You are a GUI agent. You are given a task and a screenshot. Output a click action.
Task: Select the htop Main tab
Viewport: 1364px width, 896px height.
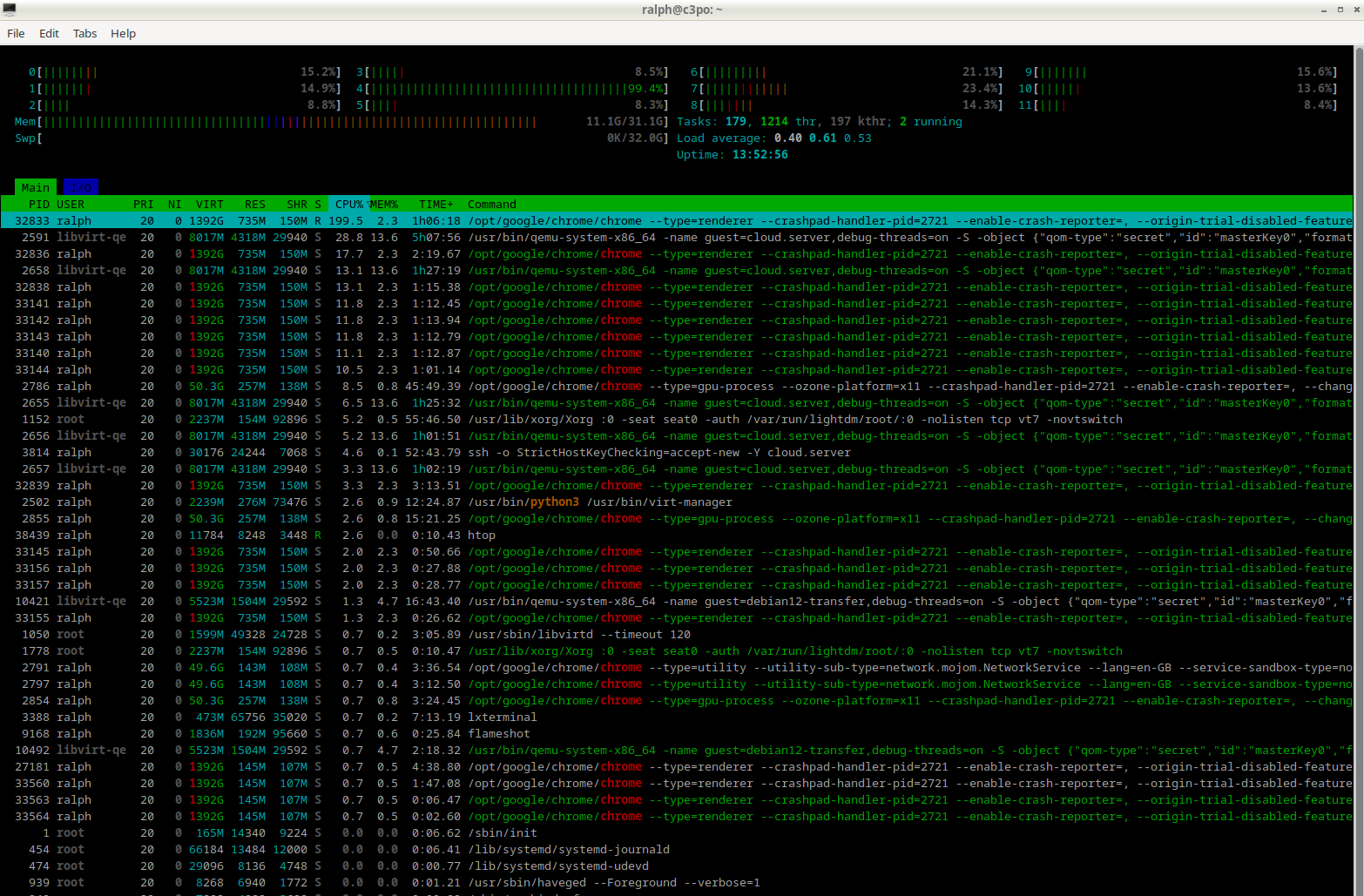(x=36, y=187)
